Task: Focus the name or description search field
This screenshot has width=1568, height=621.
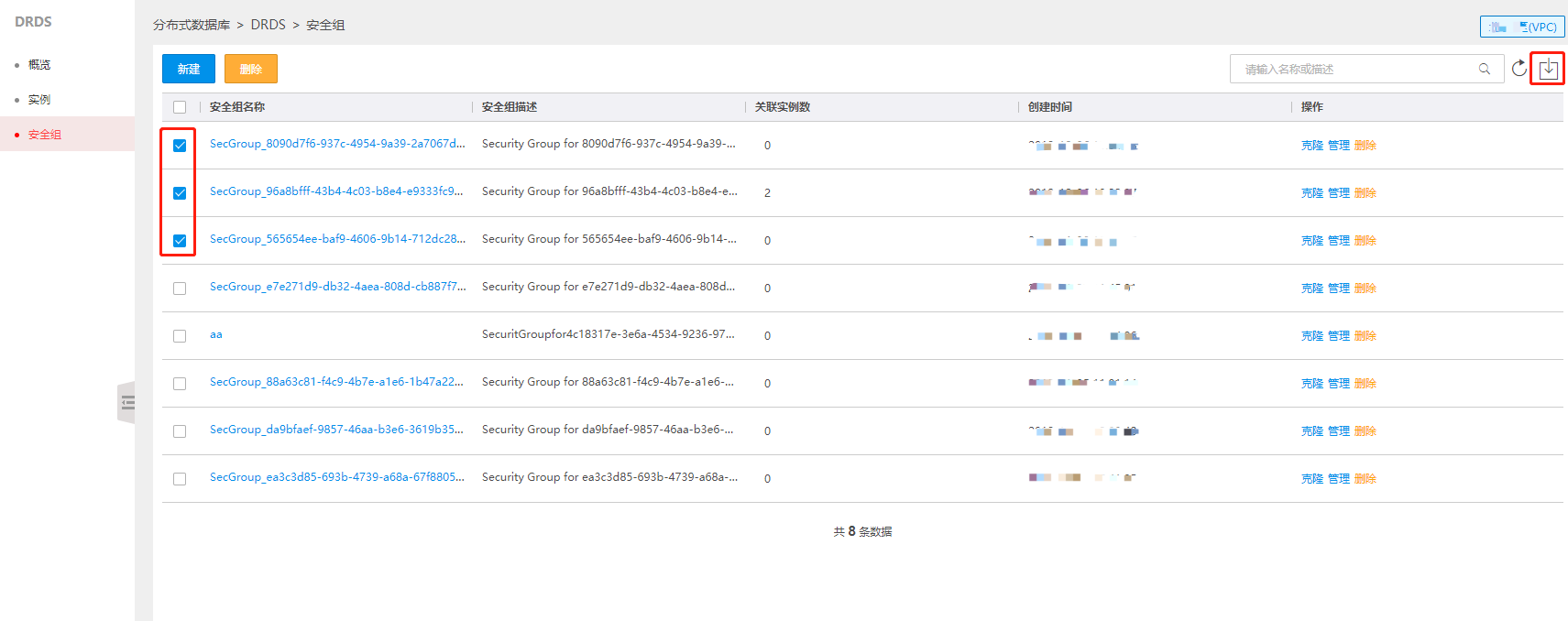Action: tap(1358, 69)
